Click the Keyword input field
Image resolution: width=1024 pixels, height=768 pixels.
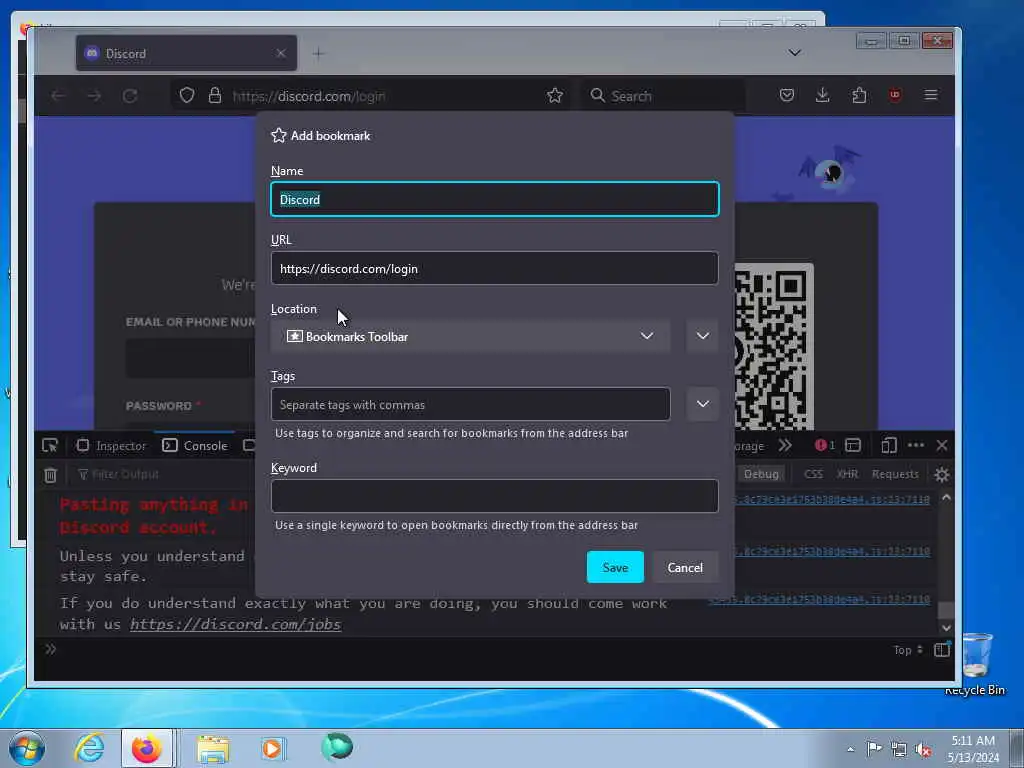(494, 496)
